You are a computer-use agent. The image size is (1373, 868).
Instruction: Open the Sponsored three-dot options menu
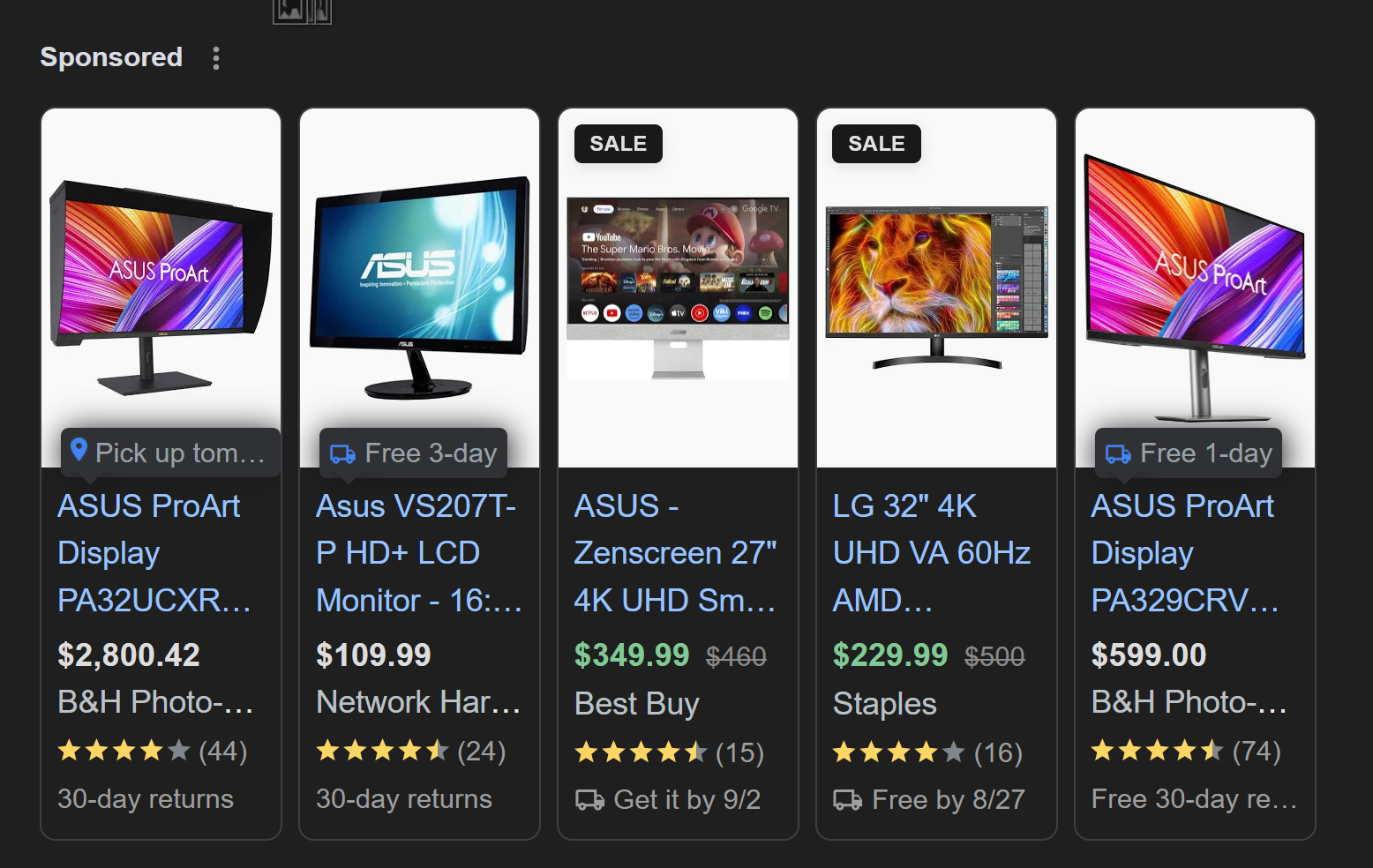point(216,58)
